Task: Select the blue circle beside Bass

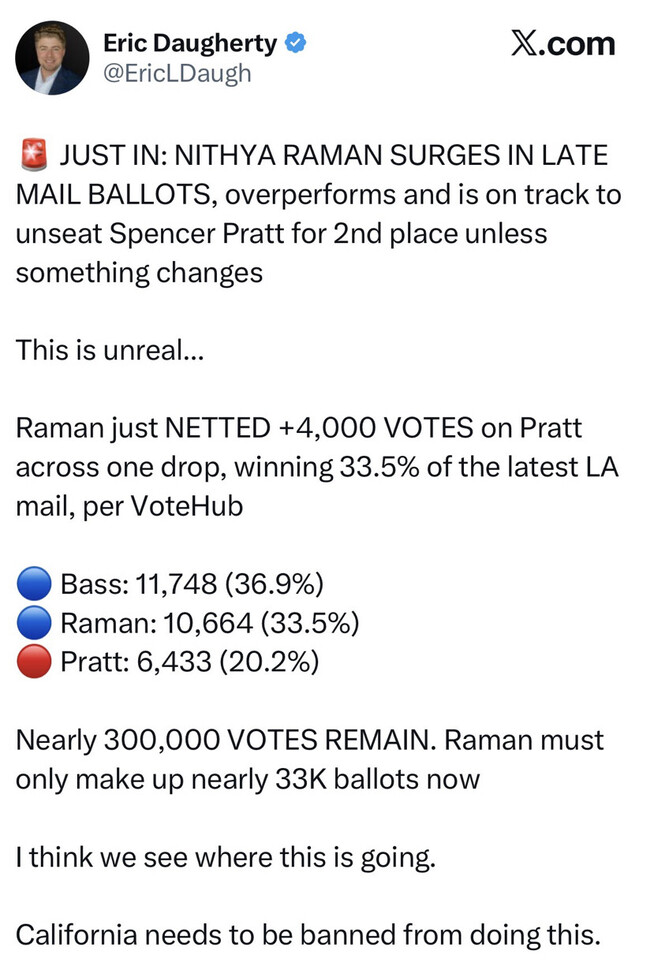Action: pyautogui.click(x=34, y=584)
